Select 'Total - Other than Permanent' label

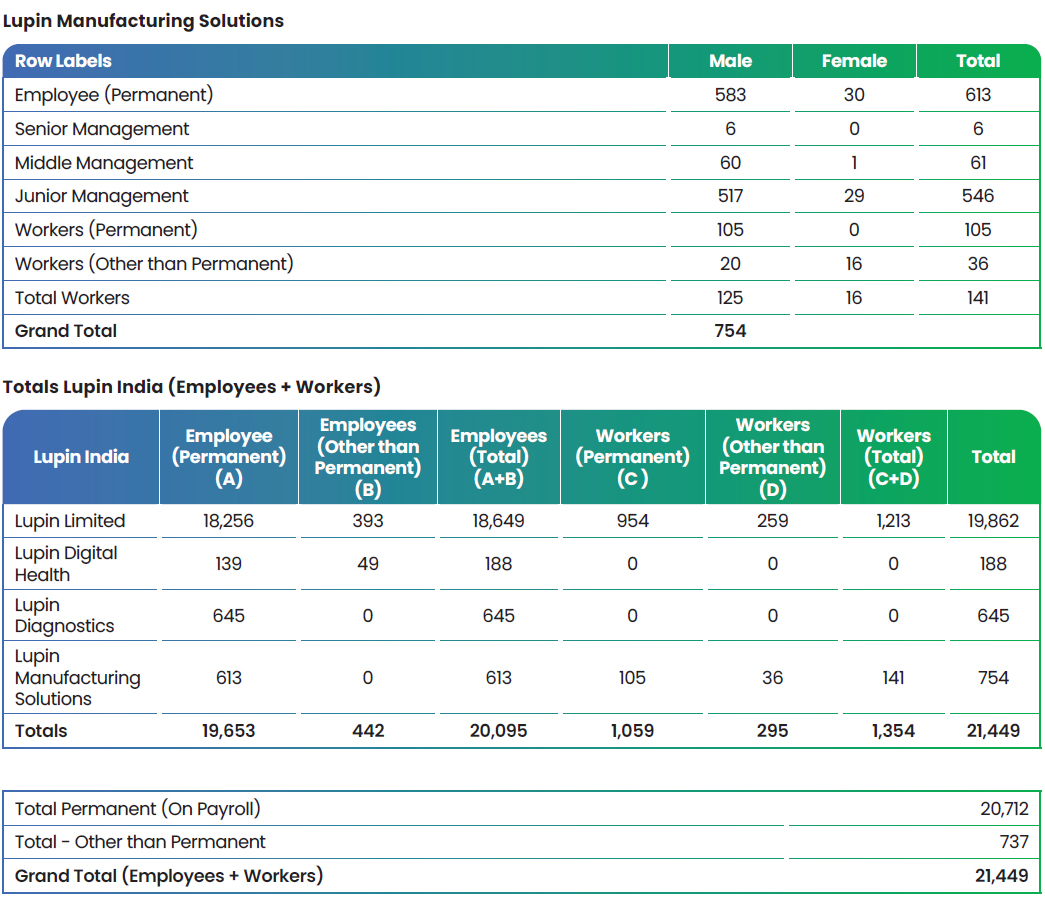[140, 842]
